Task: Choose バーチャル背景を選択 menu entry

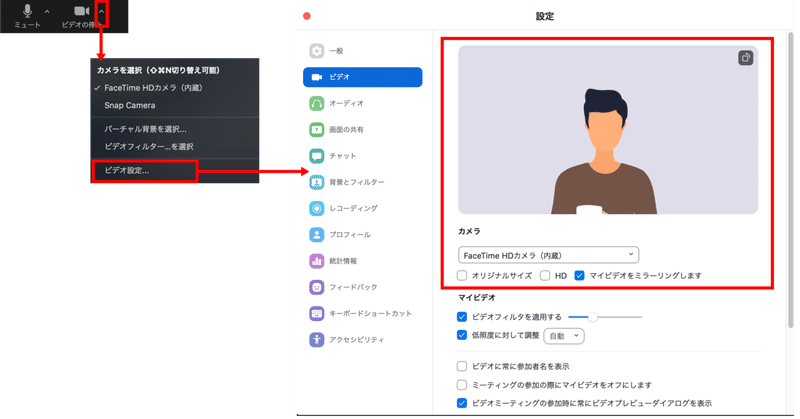Action: point(145,129)
